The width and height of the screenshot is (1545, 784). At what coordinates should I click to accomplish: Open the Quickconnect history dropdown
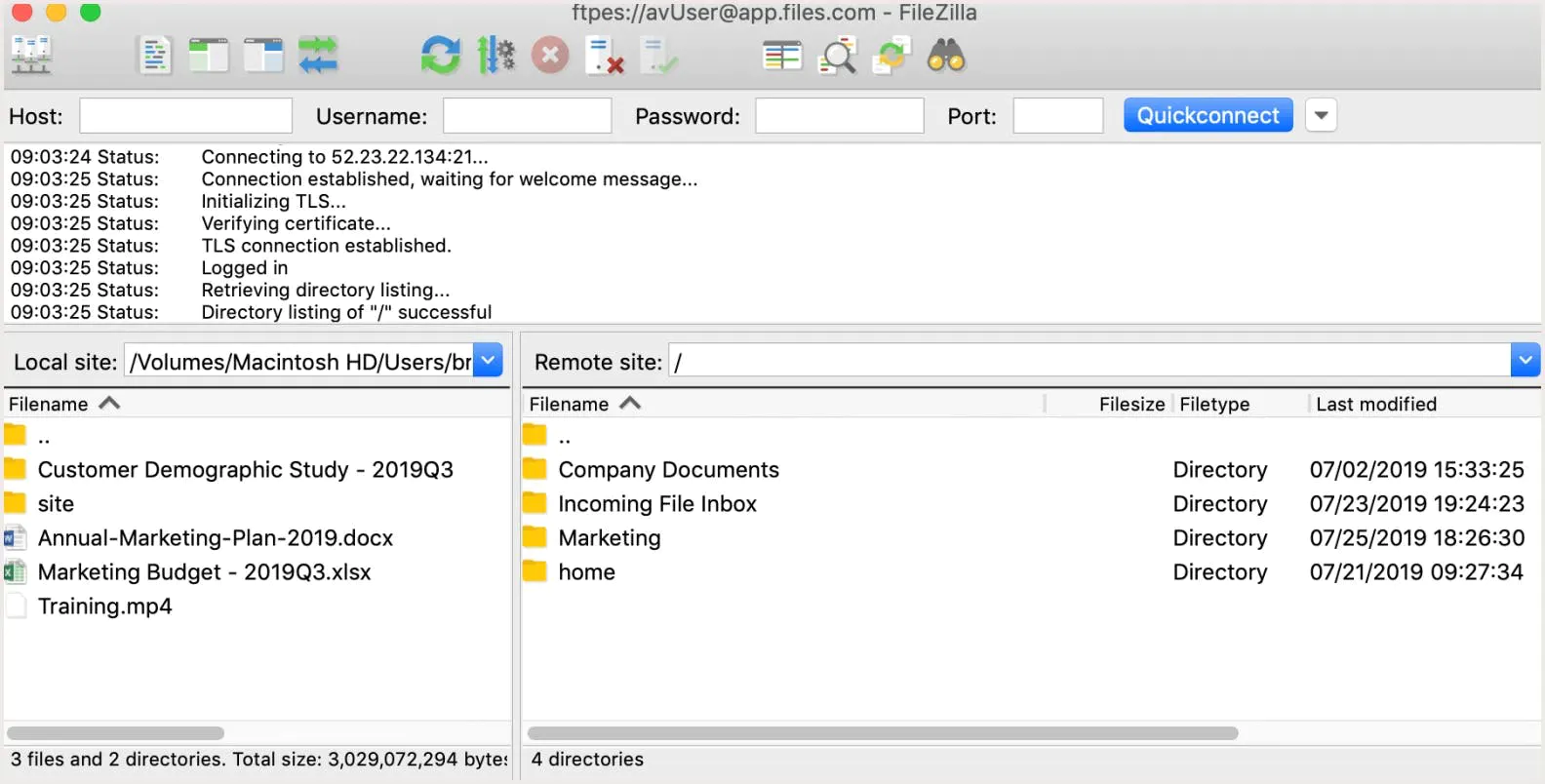pos(1321,115)
